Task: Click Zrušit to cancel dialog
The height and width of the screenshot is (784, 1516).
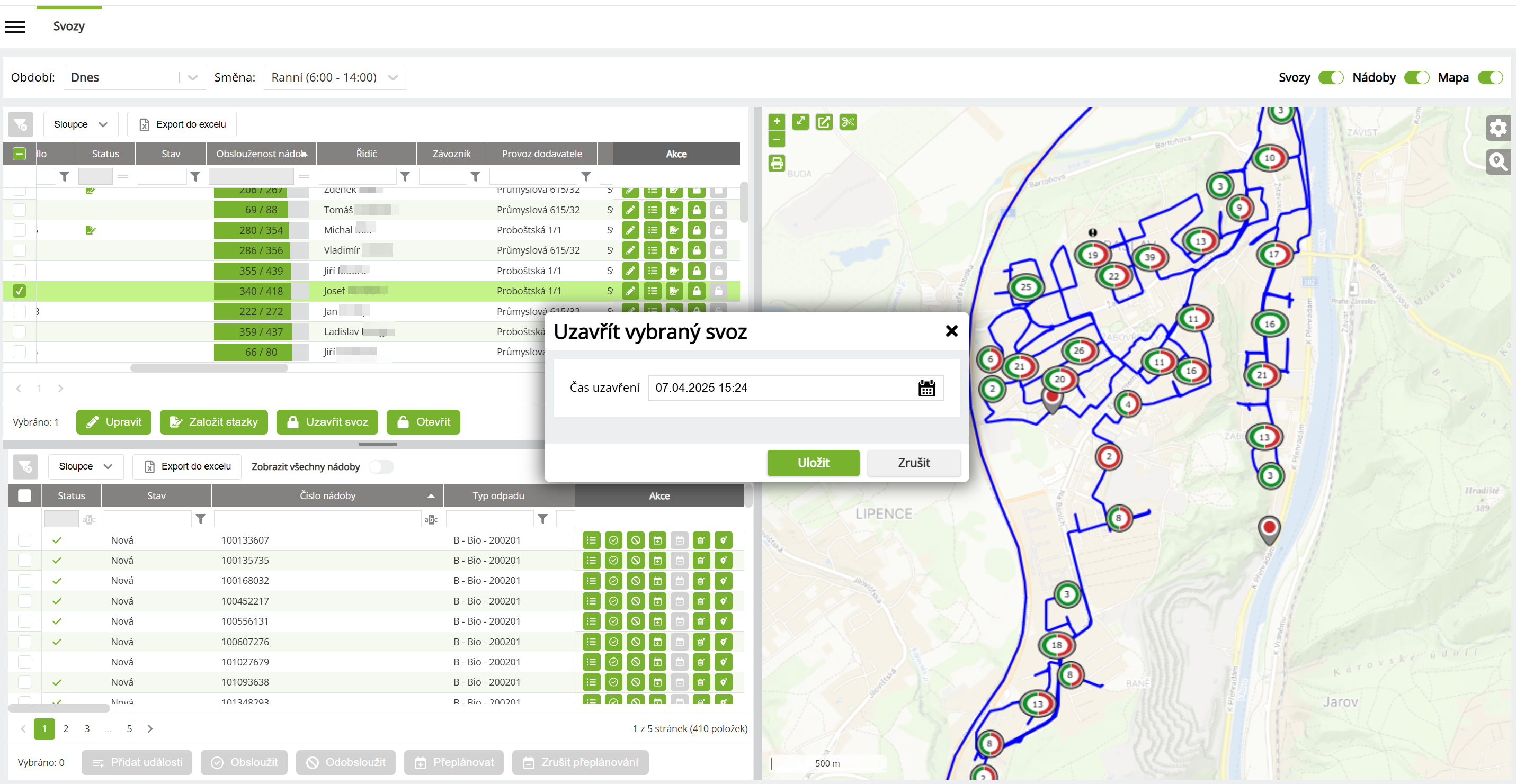Action: (x=913, y=463)
